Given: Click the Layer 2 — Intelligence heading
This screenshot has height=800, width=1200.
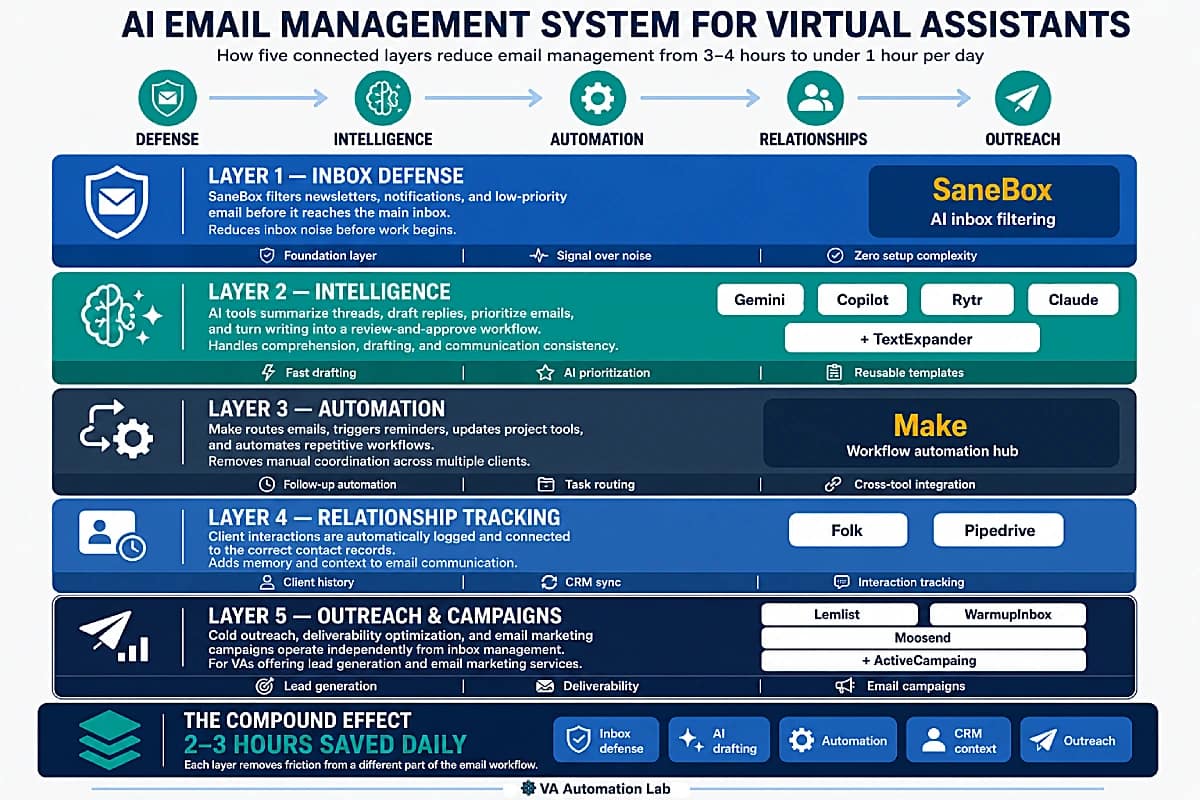Looking at the screenshot, I should pos(329,292).
